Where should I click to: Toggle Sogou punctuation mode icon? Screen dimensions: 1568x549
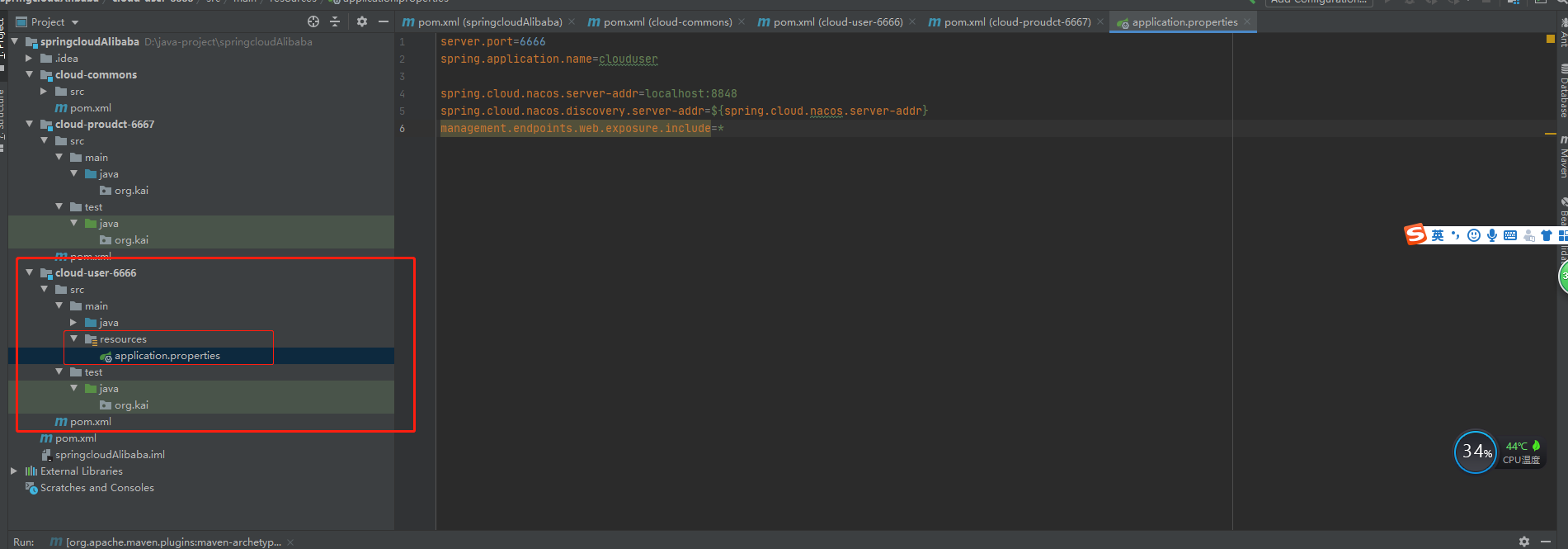tap(1456, 235)
